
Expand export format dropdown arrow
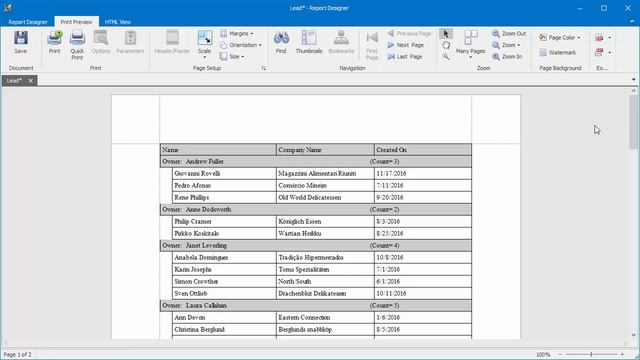pyautogui.click(x=609, y=38)
